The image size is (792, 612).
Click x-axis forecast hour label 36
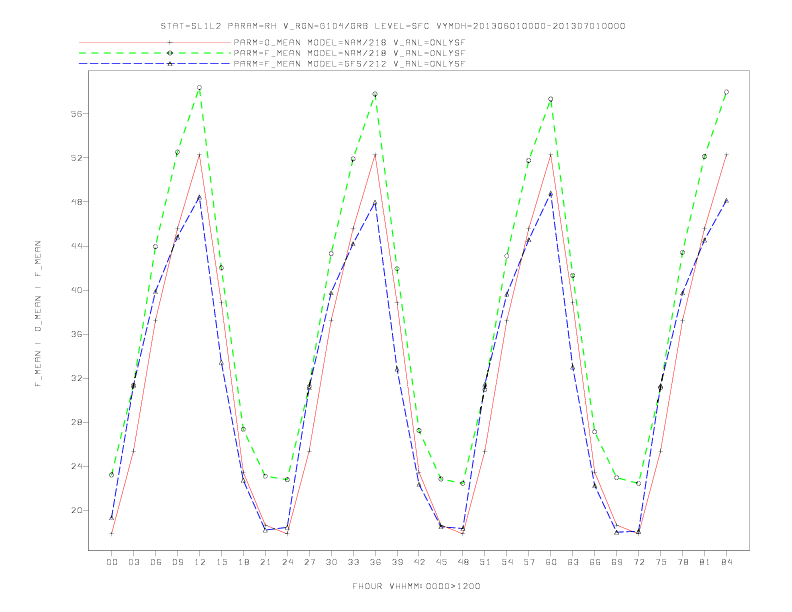(x=375, y=562)
